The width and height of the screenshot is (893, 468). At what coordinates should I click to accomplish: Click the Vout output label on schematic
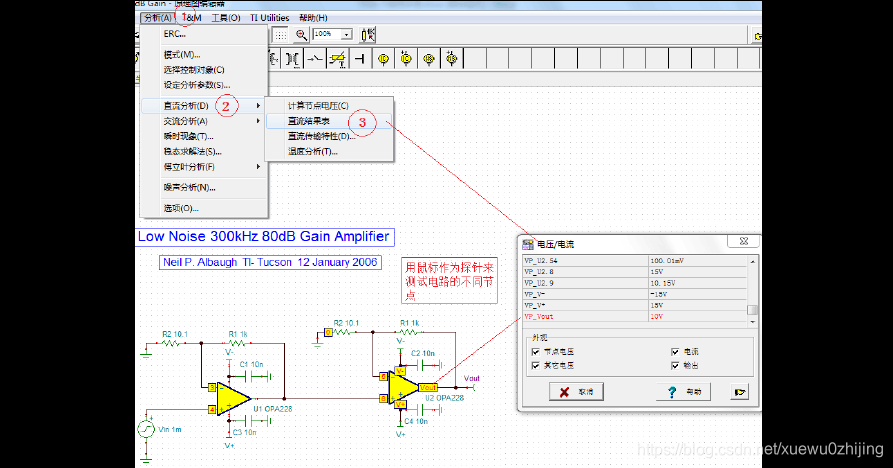(x=472, y=378)
